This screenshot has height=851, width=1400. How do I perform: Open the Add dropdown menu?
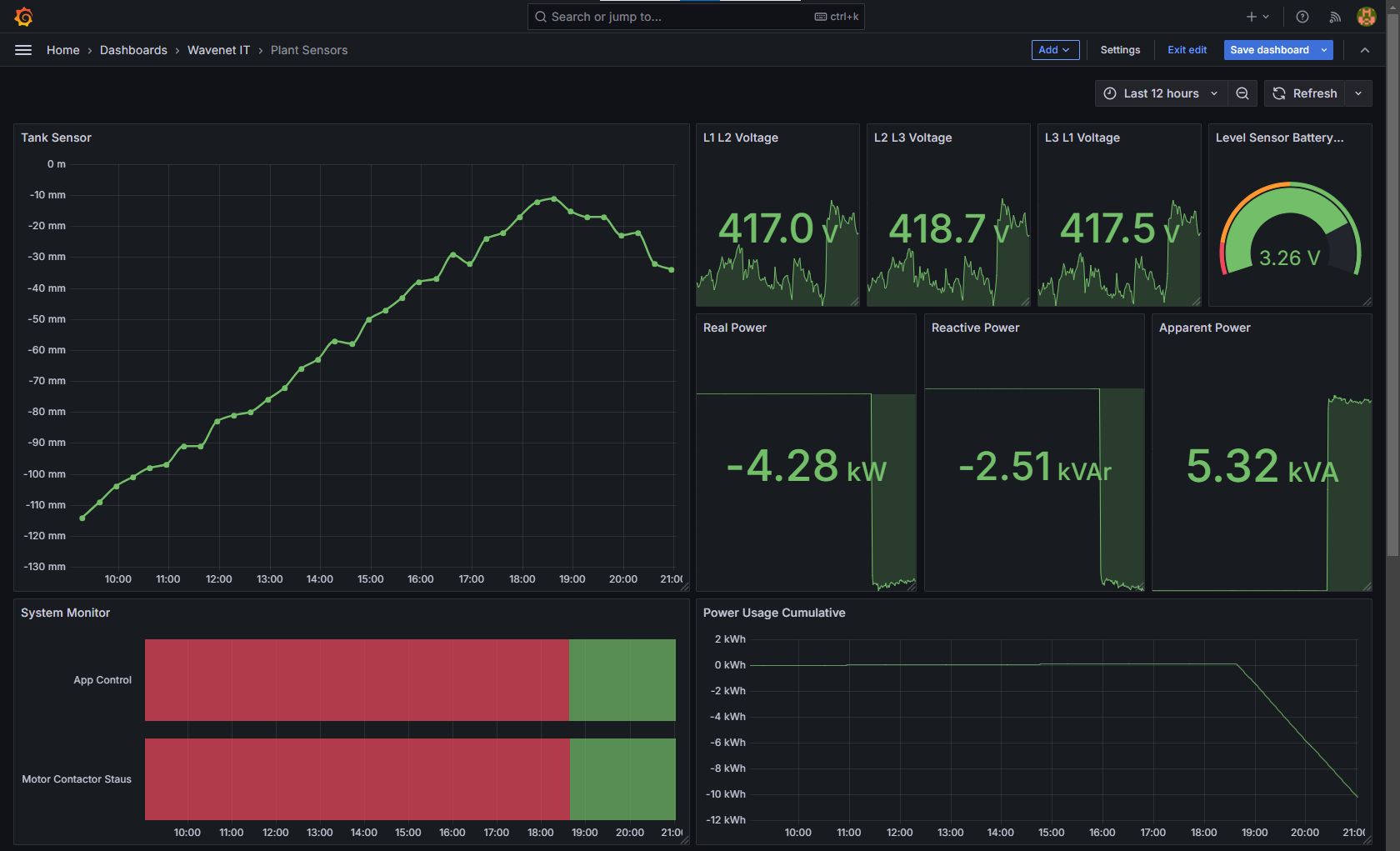coord(1055,50)
